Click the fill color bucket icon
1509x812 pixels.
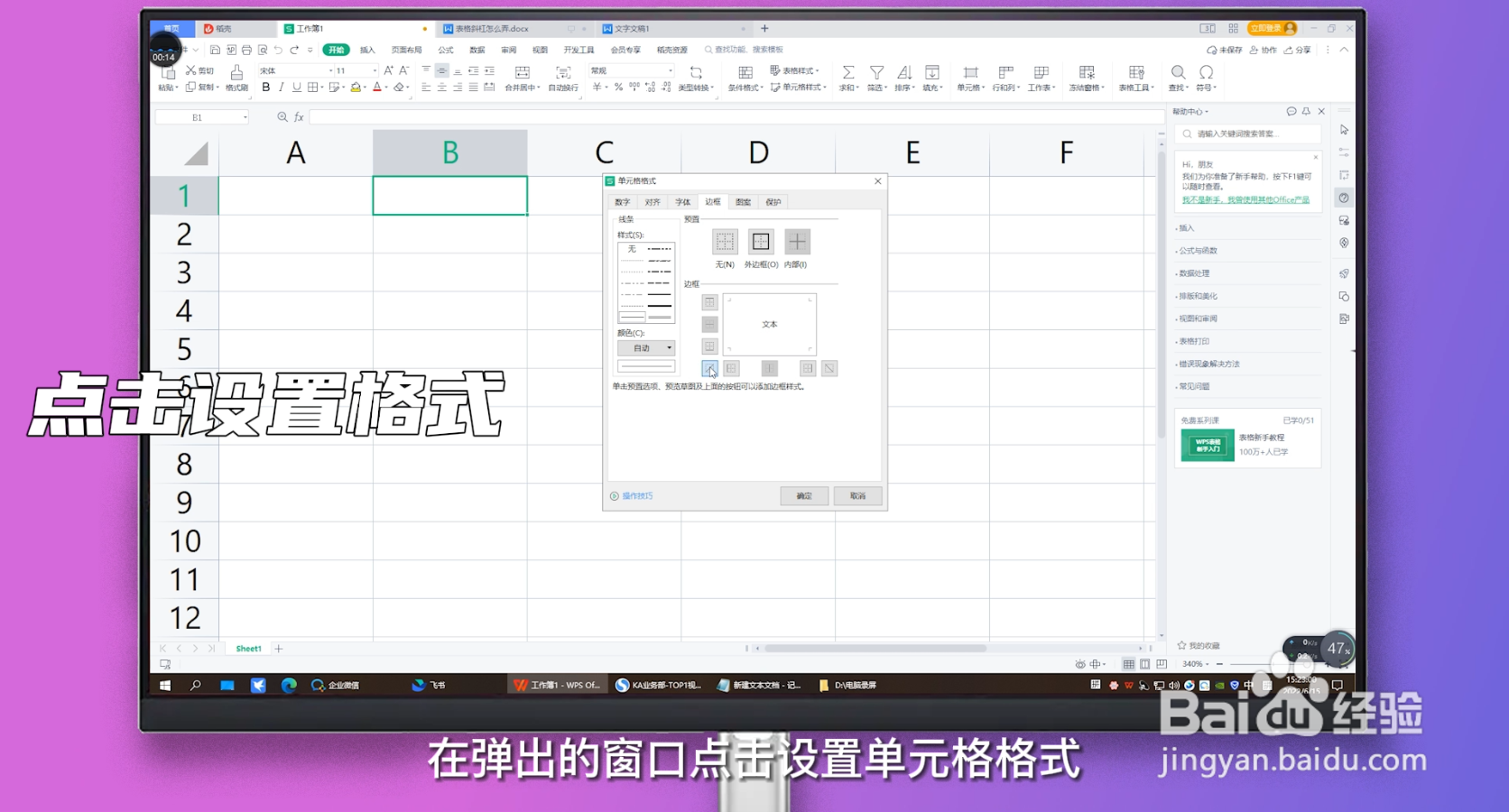tap(356, 88)
